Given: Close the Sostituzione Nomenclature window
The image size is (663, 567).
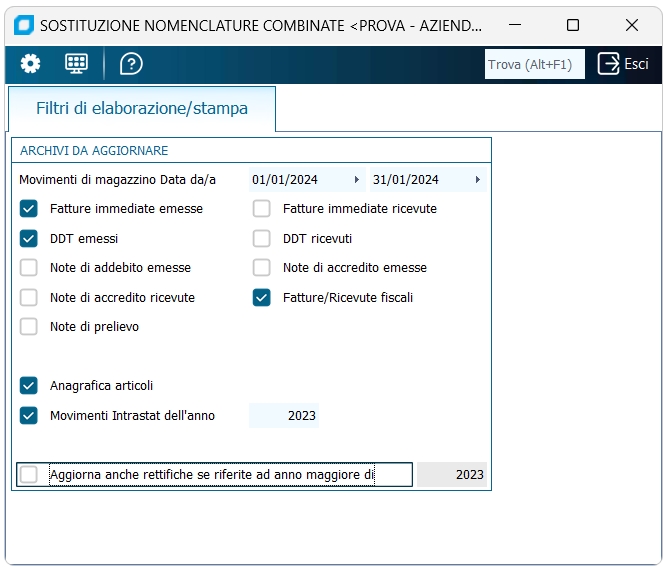Looking at the screenshot, I should [x=632, y=25].
